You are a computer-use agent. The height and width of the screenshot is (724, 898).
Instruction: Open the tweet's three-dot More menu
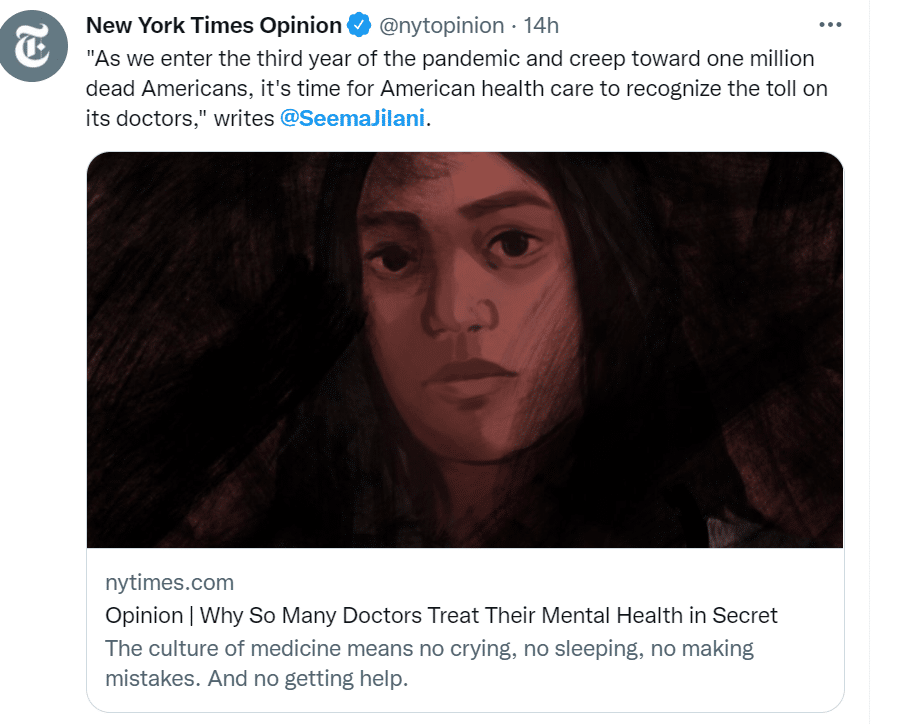(829, 25)
